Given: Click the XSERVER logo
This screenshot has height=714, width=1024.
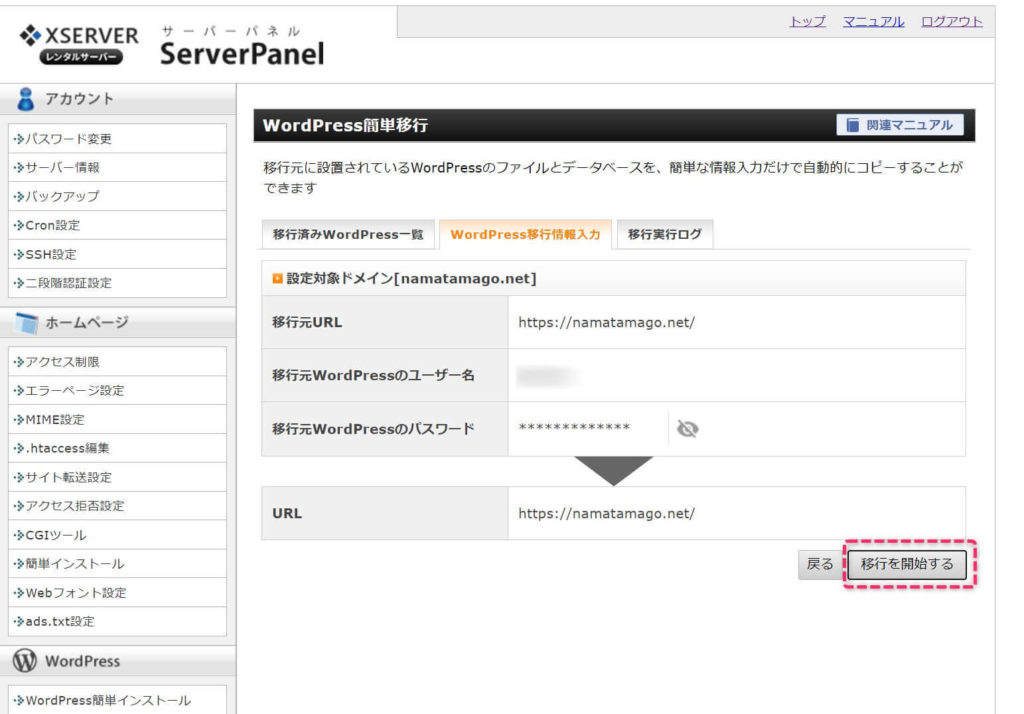Looking at the screenshot, I should point(79,44).
